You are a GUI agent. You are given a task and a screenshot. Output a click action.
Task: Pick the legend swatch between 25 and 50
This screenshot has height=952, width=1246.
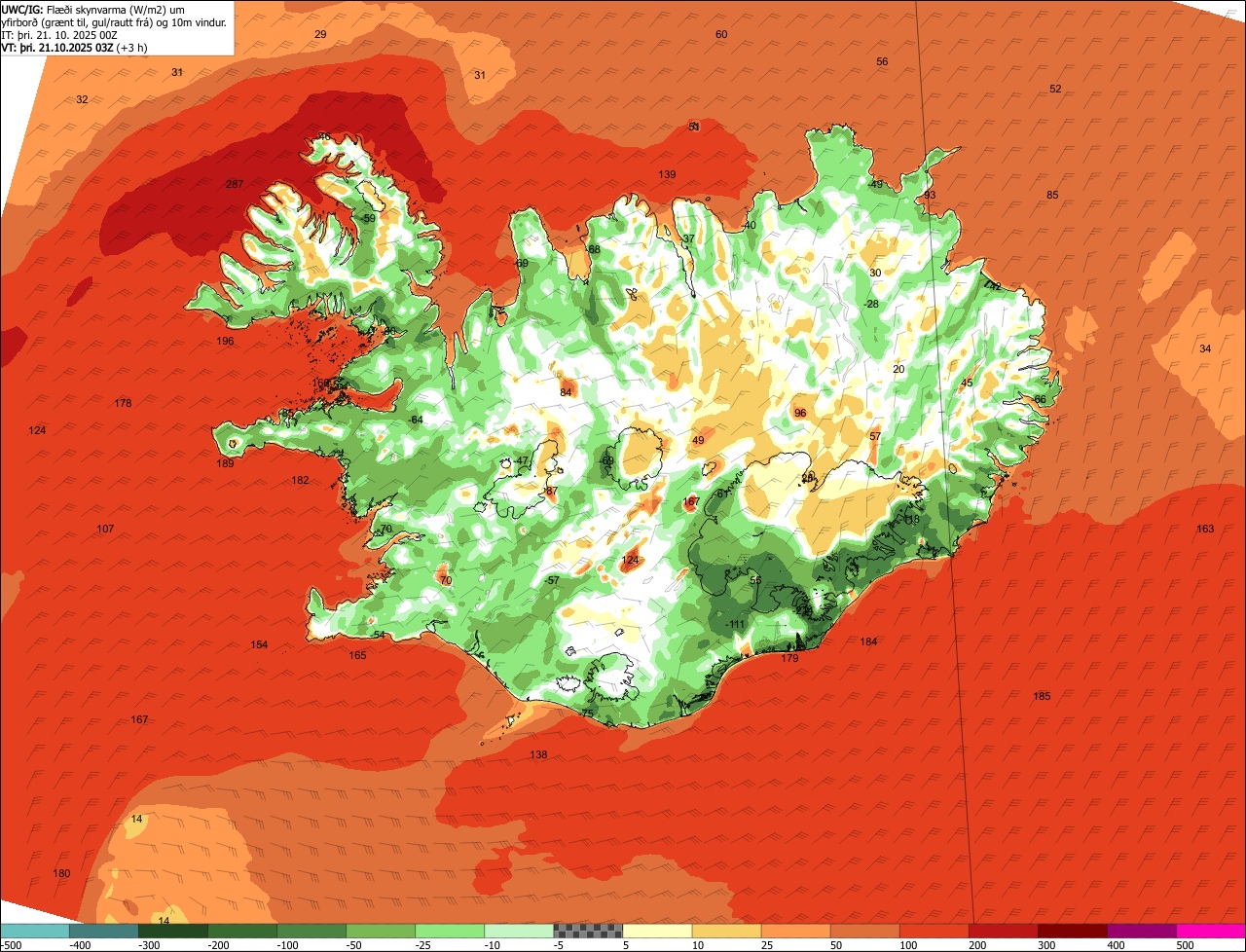[795, 931]
